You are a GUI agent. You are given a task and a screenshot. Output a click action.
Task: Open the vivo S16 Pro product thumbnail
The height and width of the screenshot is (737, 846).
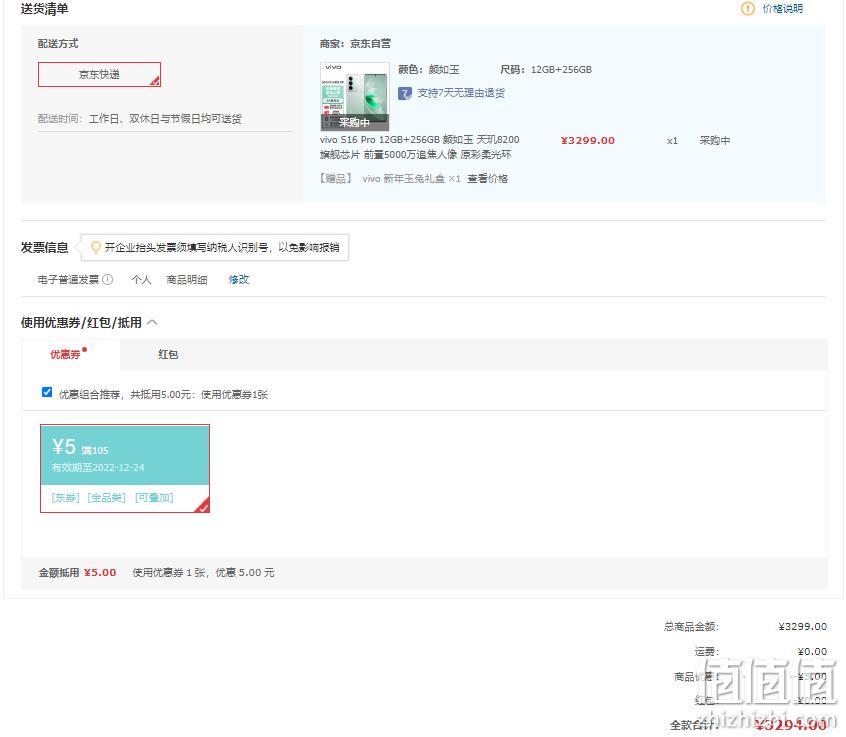coord(354,96)
